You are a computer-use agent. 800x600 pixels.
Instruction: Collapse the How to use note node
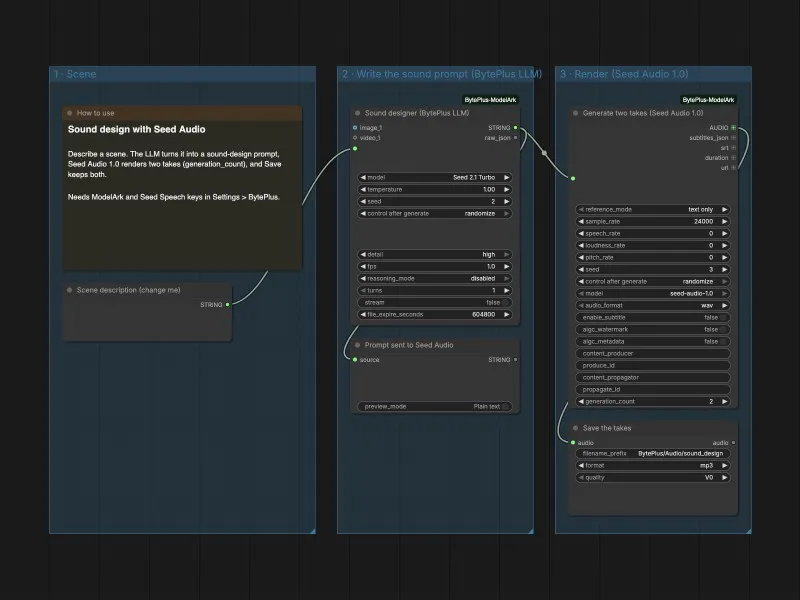pos(70,113)
